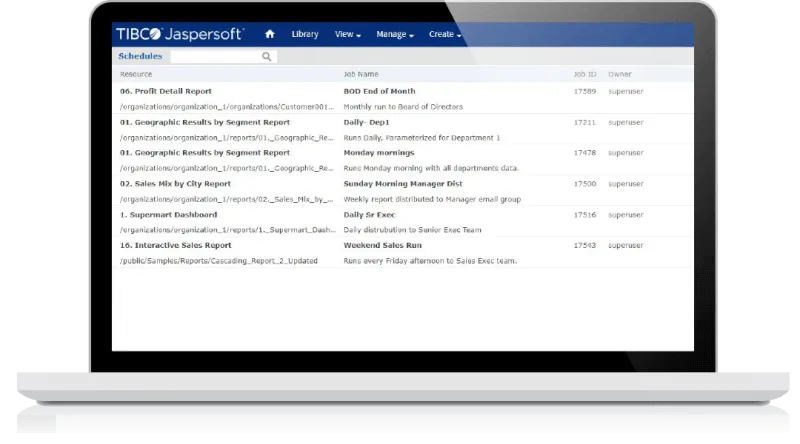
Task: Expand the View dropdown menu
Action: click(x=347, y=34)
